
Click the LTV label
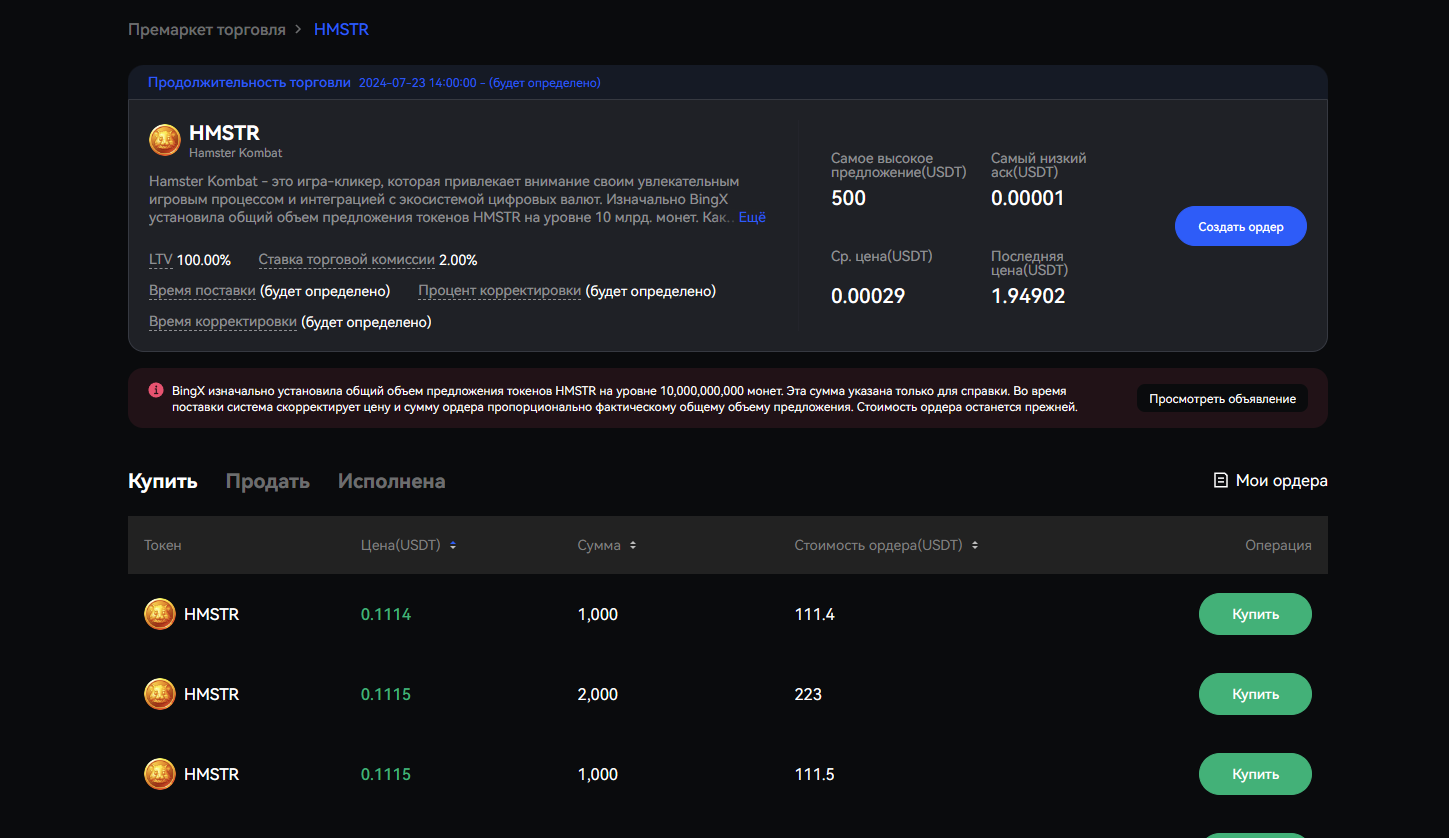161,260
